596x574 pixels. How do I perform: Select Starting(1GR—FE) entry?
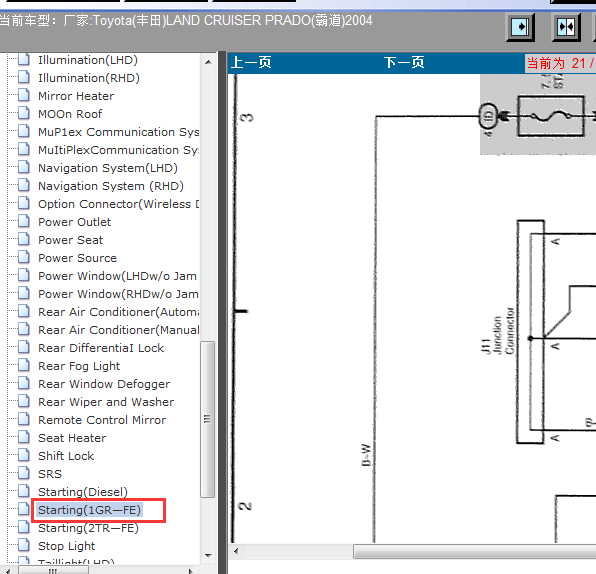pos(89,510)
